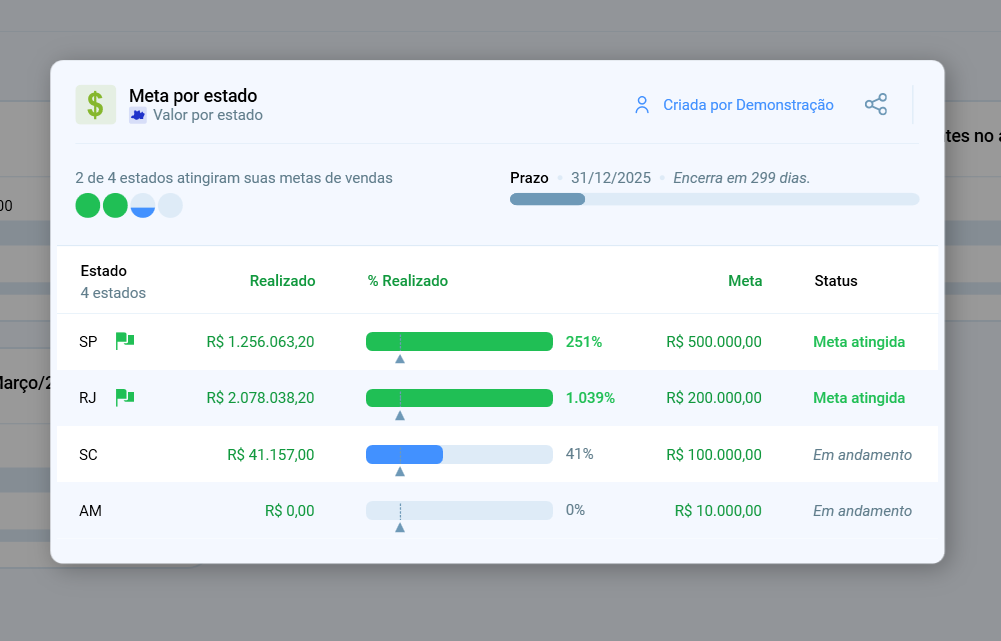Select the SC state cell

pos(88,455)
